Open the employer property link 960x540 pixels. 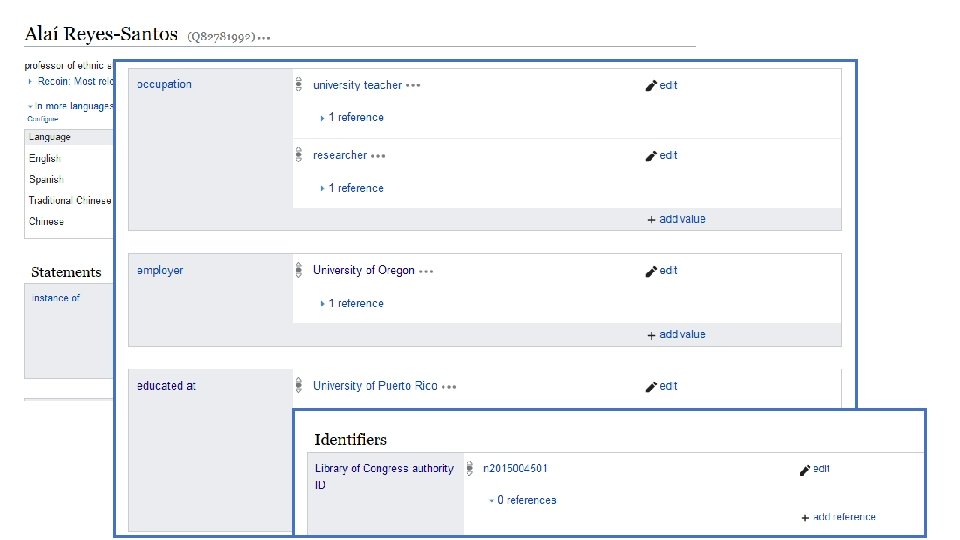pyautogui.click(x=160, y=270)
